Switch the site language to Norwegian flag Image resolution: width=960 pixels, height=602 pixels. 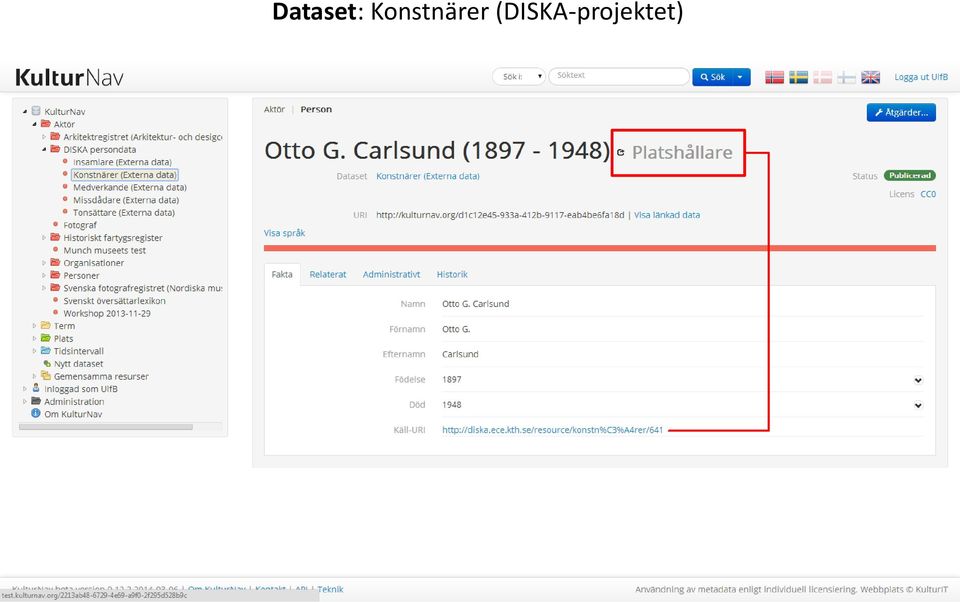pyautogui.click(x=774, y=77)
